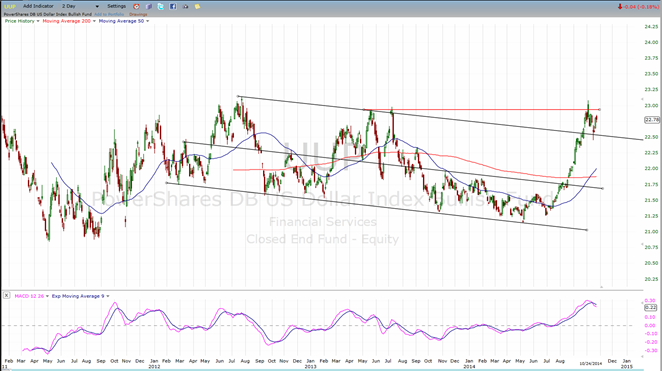Click the Moving Average 200 label
The width and height of the screenshot is (662, 371).
tap(66, 21)
